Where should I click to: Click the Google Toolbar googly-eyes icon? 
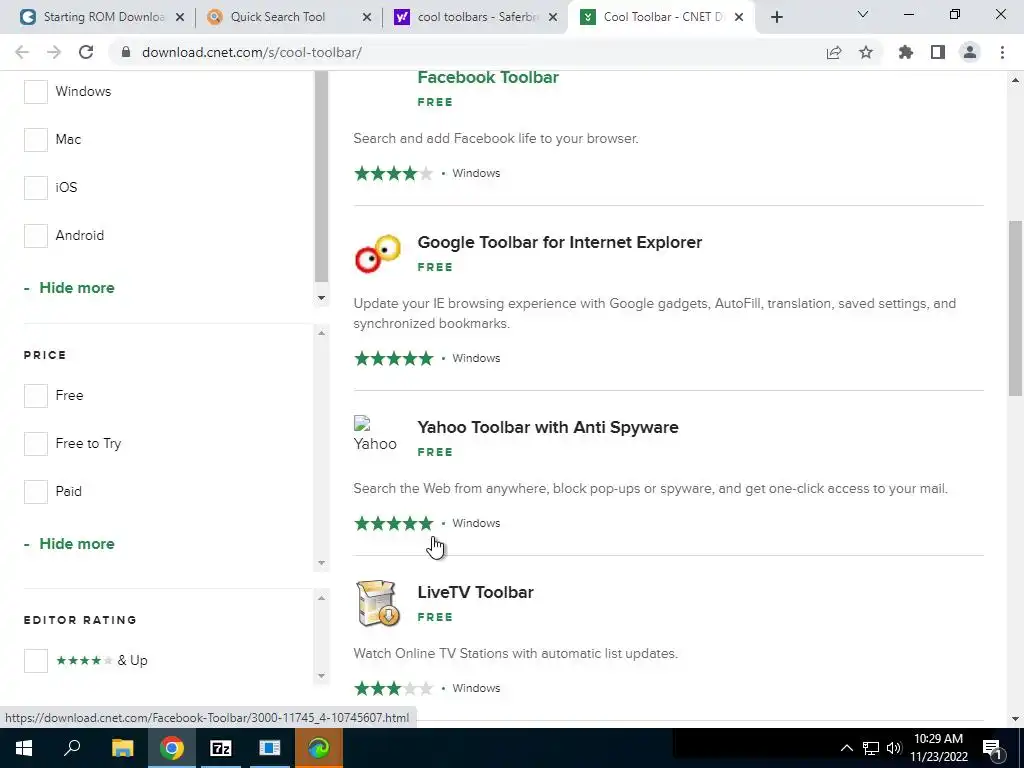pyautogui.click(x=377, y=254)
